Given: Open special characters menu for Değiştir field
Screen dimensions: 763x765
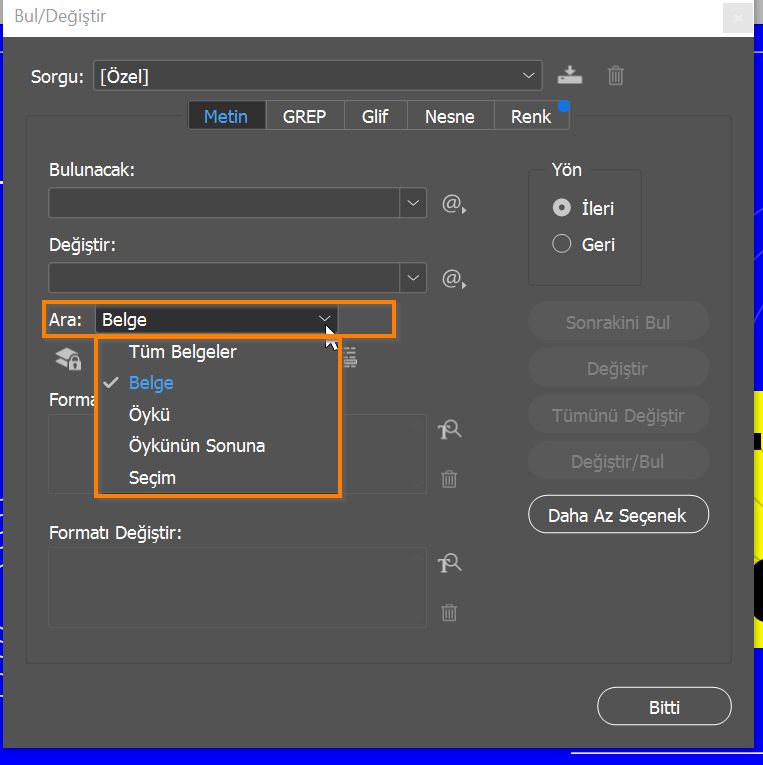Looking at the screenshot, I should [x=454, y=279].
